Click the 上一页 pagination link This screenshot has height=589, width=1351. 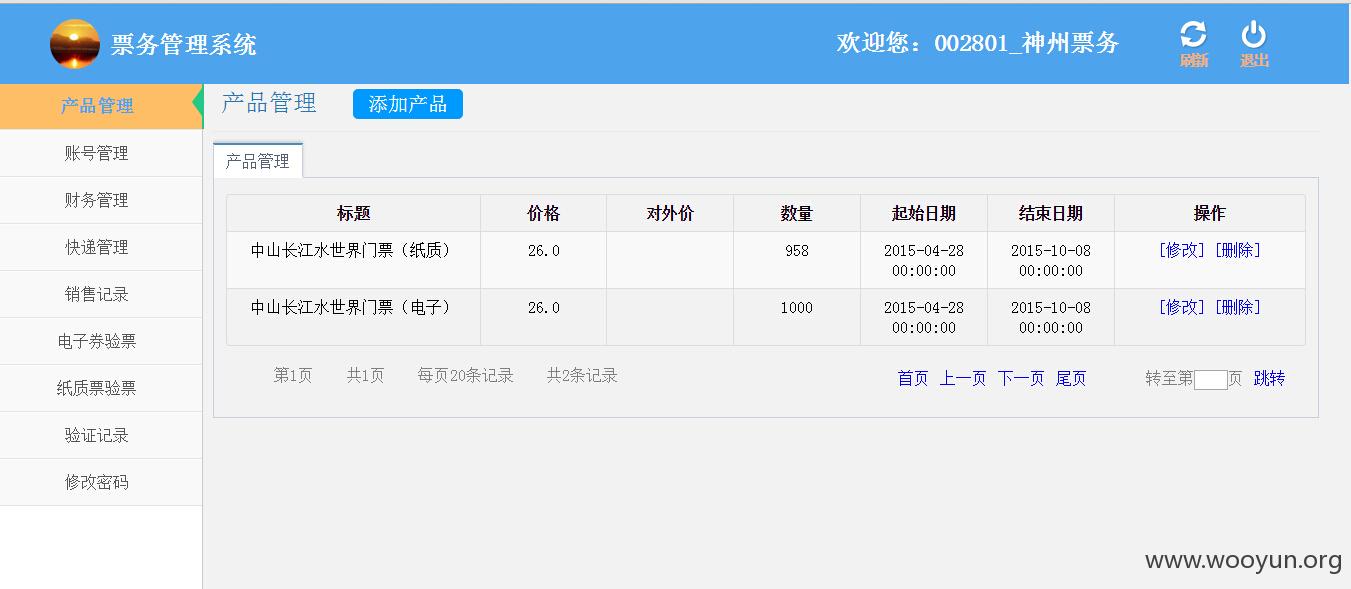(963, 378)
